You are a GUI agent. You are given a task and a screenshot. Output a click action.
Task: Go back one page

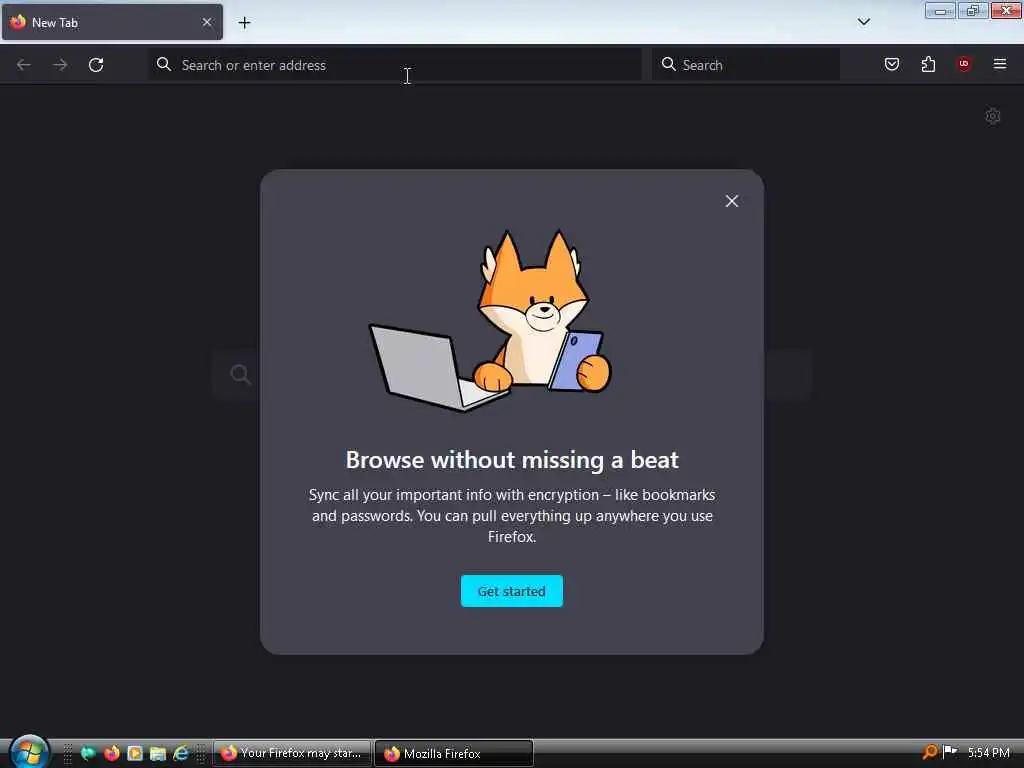(x=24, y=65)
